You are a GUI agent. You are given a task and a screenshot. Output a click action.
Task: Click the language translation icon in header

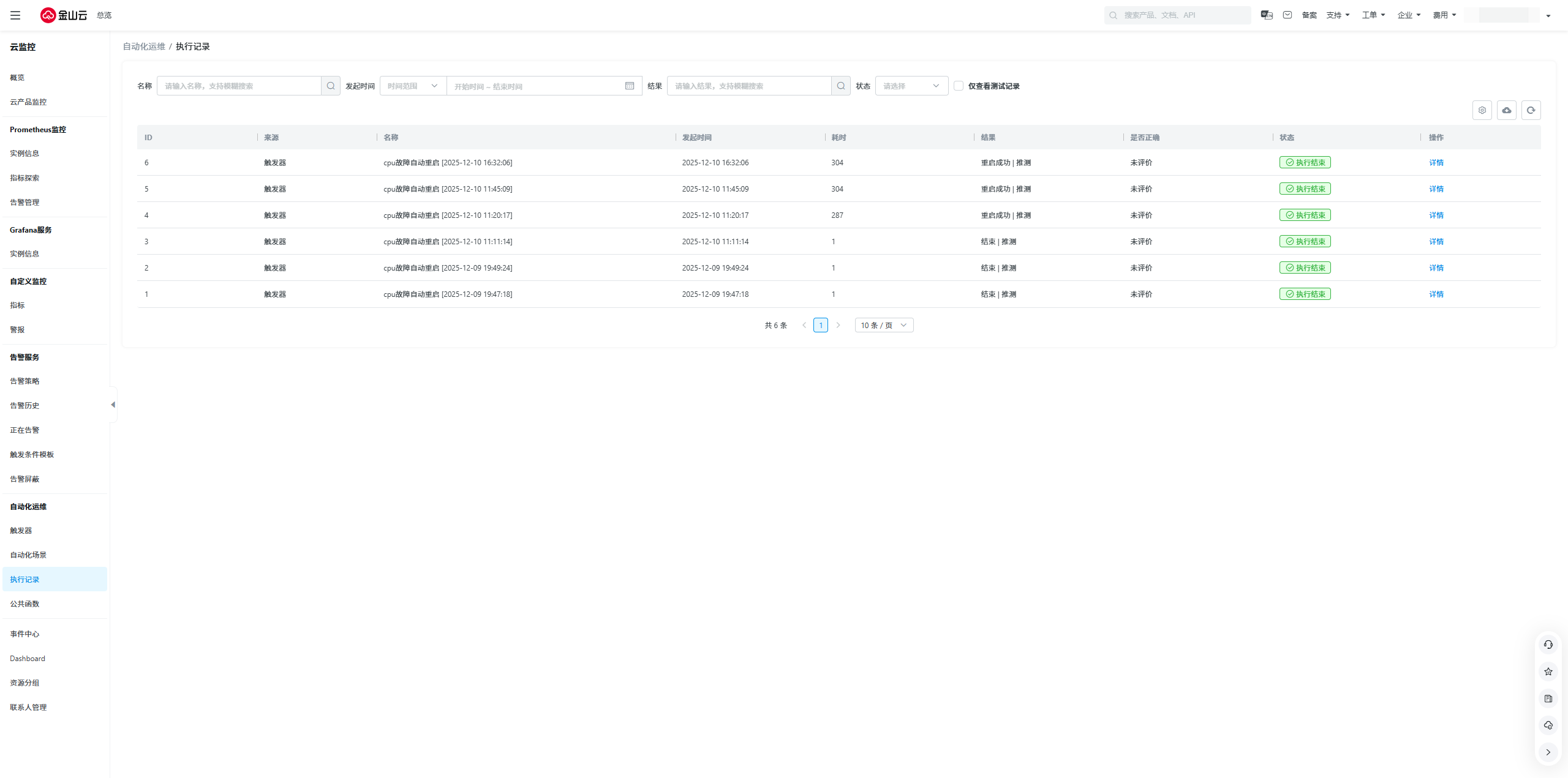(x=1267, y=15)
